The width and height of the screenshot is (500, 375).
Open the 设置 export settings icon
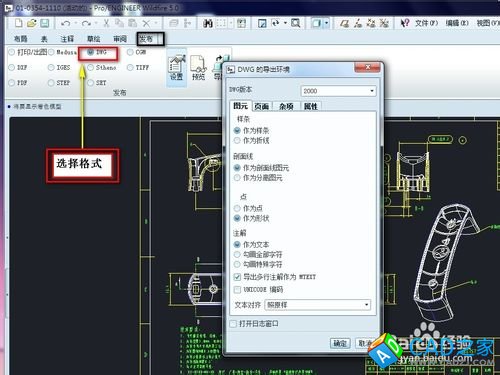click(176, 68)
